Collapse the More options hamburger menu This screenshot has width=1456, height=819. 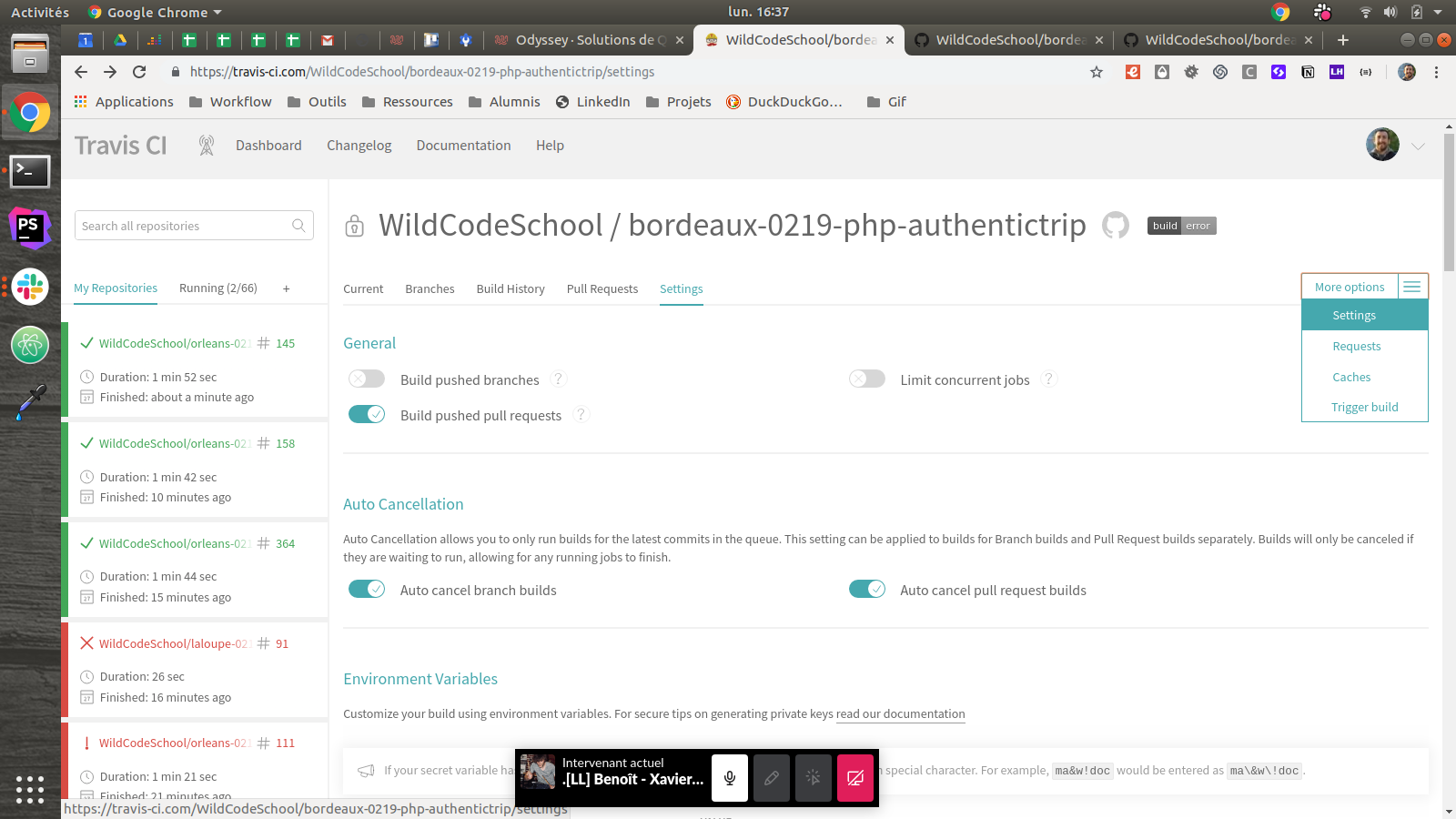(1412, 287)
